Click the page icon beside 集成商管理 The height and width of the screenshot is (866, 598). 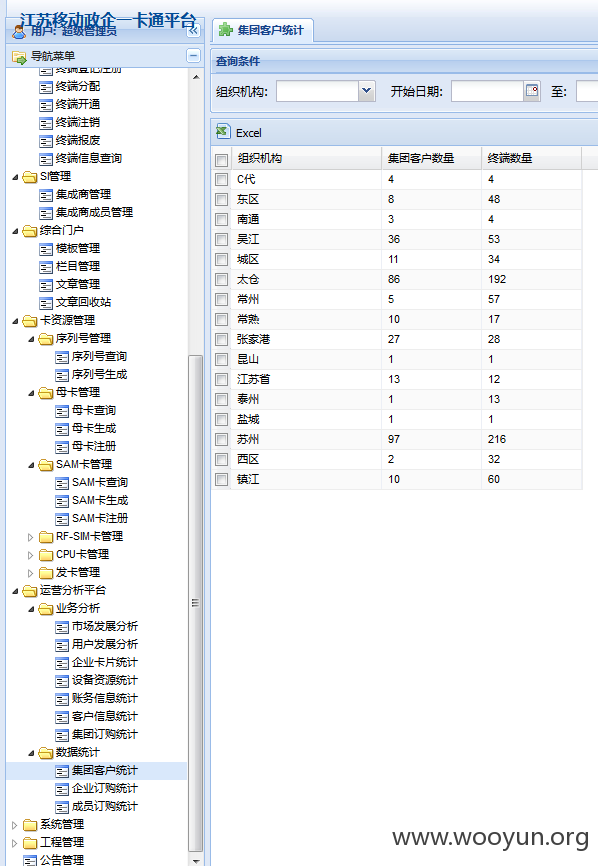pyautogui.click(x=46, y=195)
